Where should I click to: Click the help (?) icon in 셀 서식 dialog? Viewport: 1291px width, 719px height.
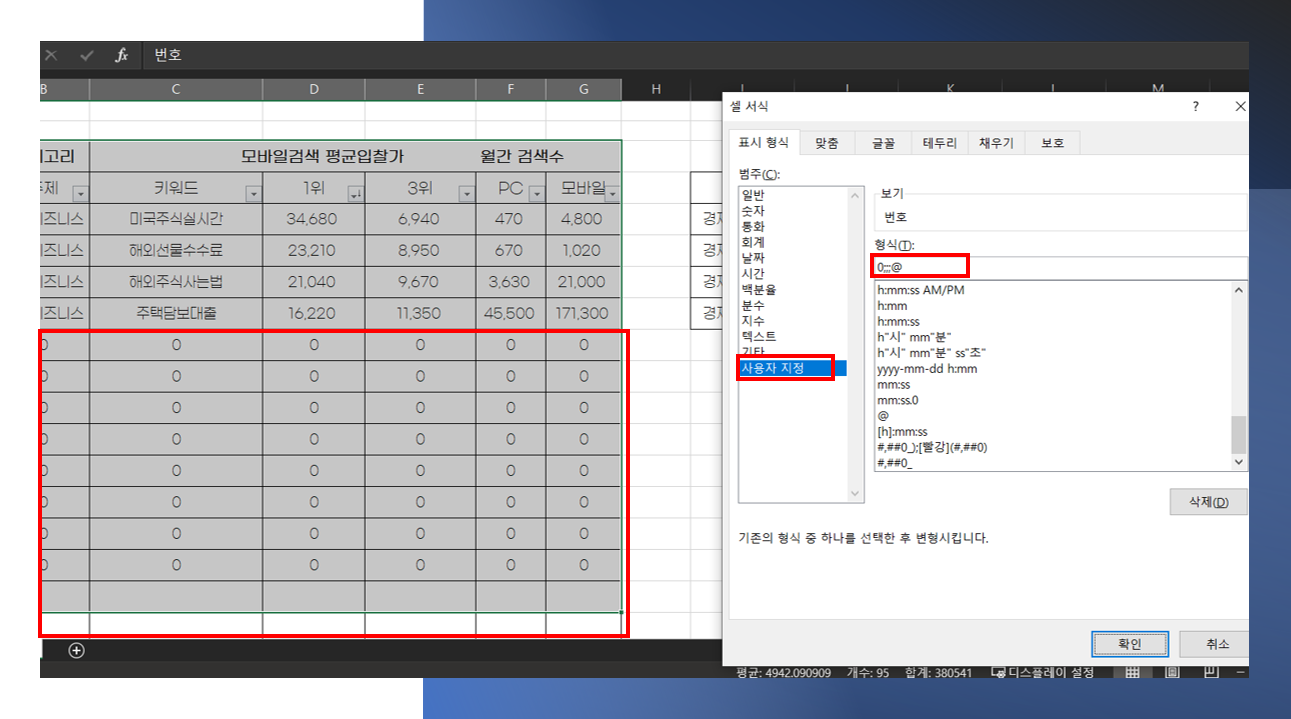1195,106
